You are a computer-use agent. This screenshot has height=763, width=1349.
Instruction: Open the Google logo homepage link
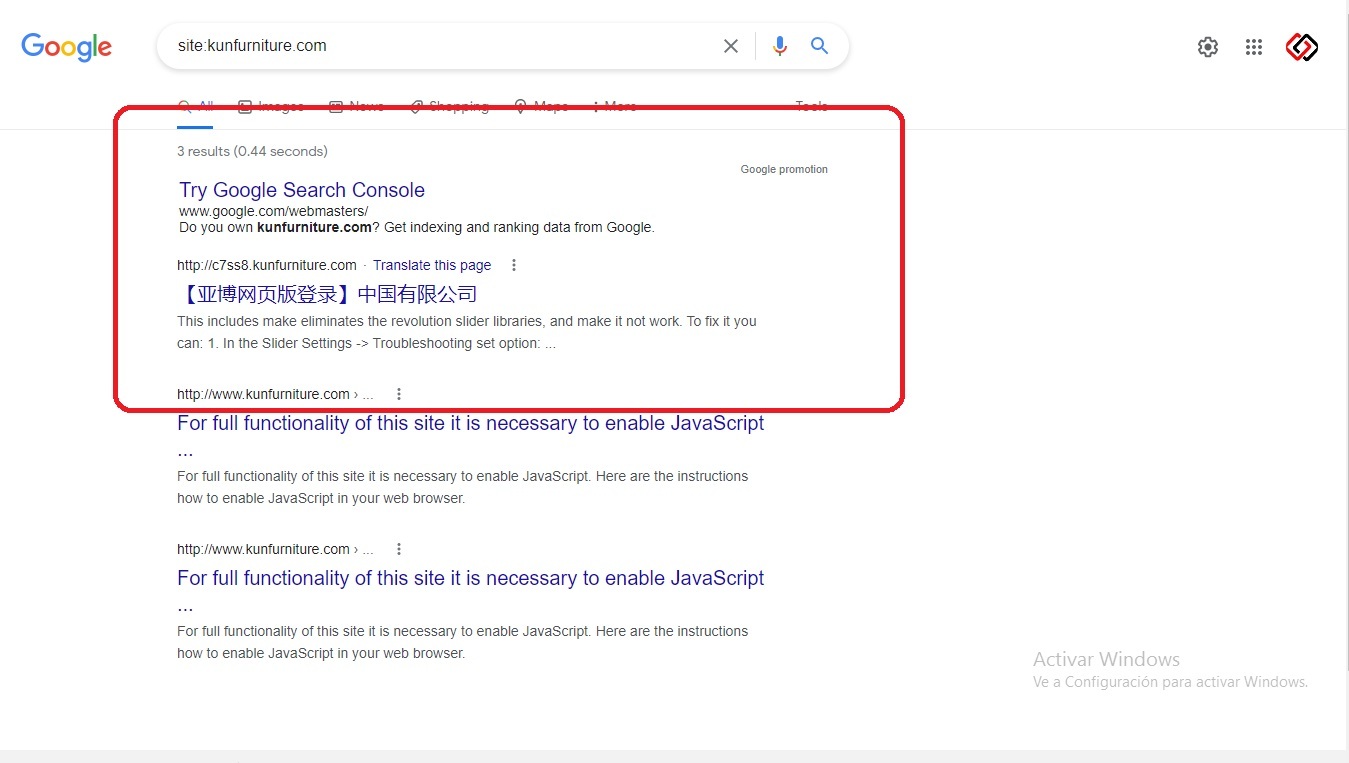66,46
